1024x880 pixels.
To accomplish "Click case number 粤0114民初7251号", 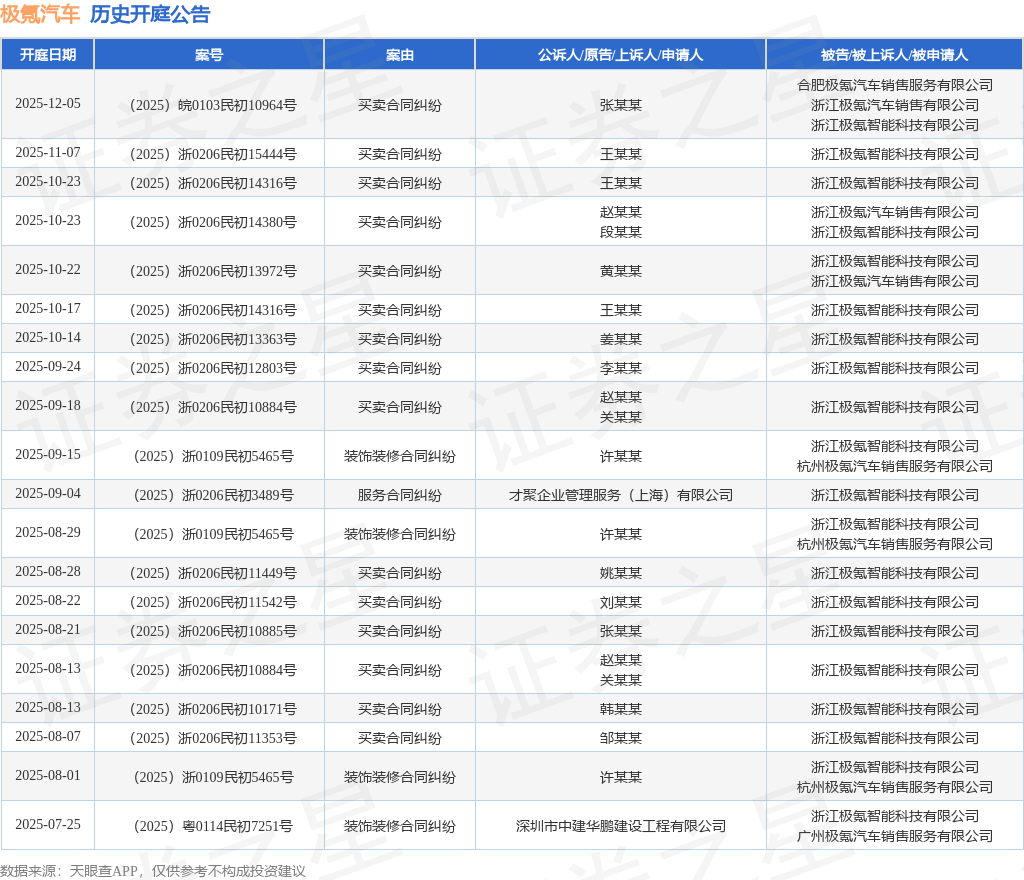I will coord(209,826).
